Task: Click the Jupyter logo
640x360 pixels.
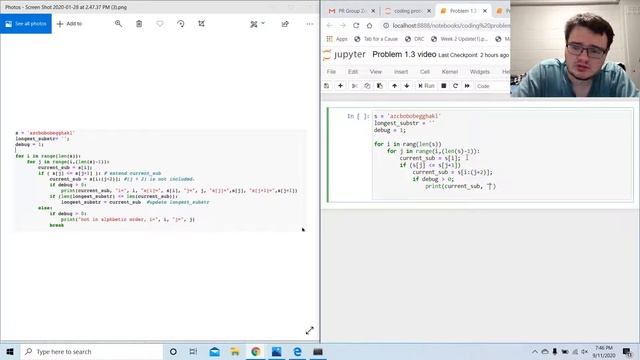Action: [x=344, y=55]
